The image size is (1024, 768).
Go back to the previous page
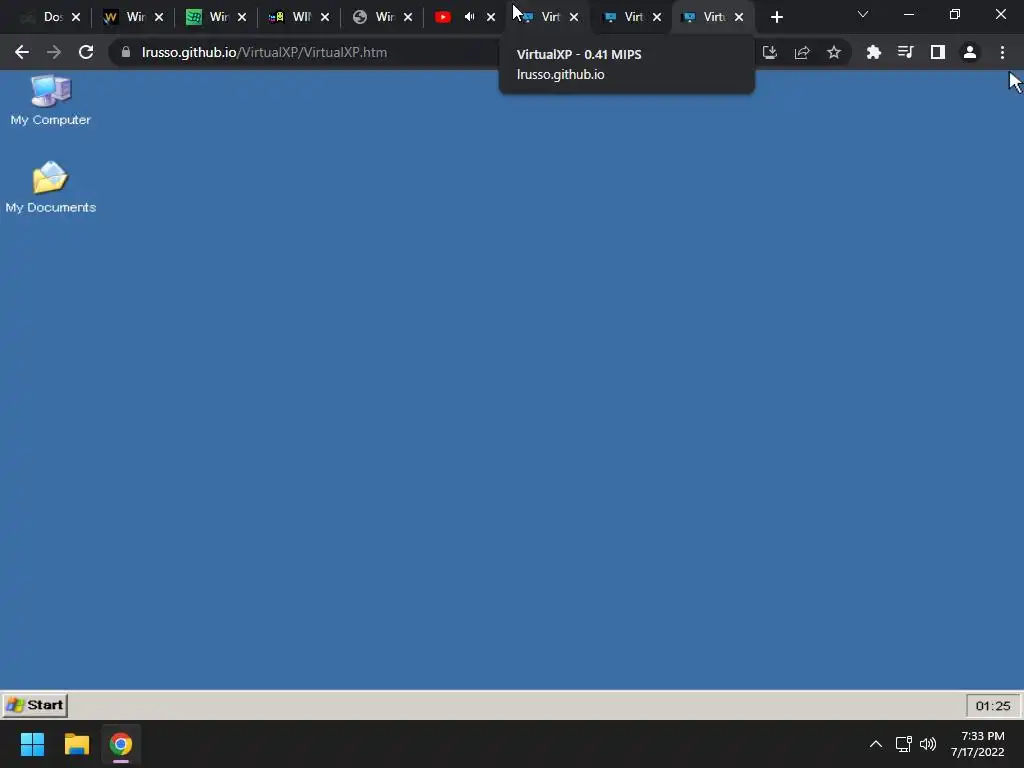[x=22, y=52]
